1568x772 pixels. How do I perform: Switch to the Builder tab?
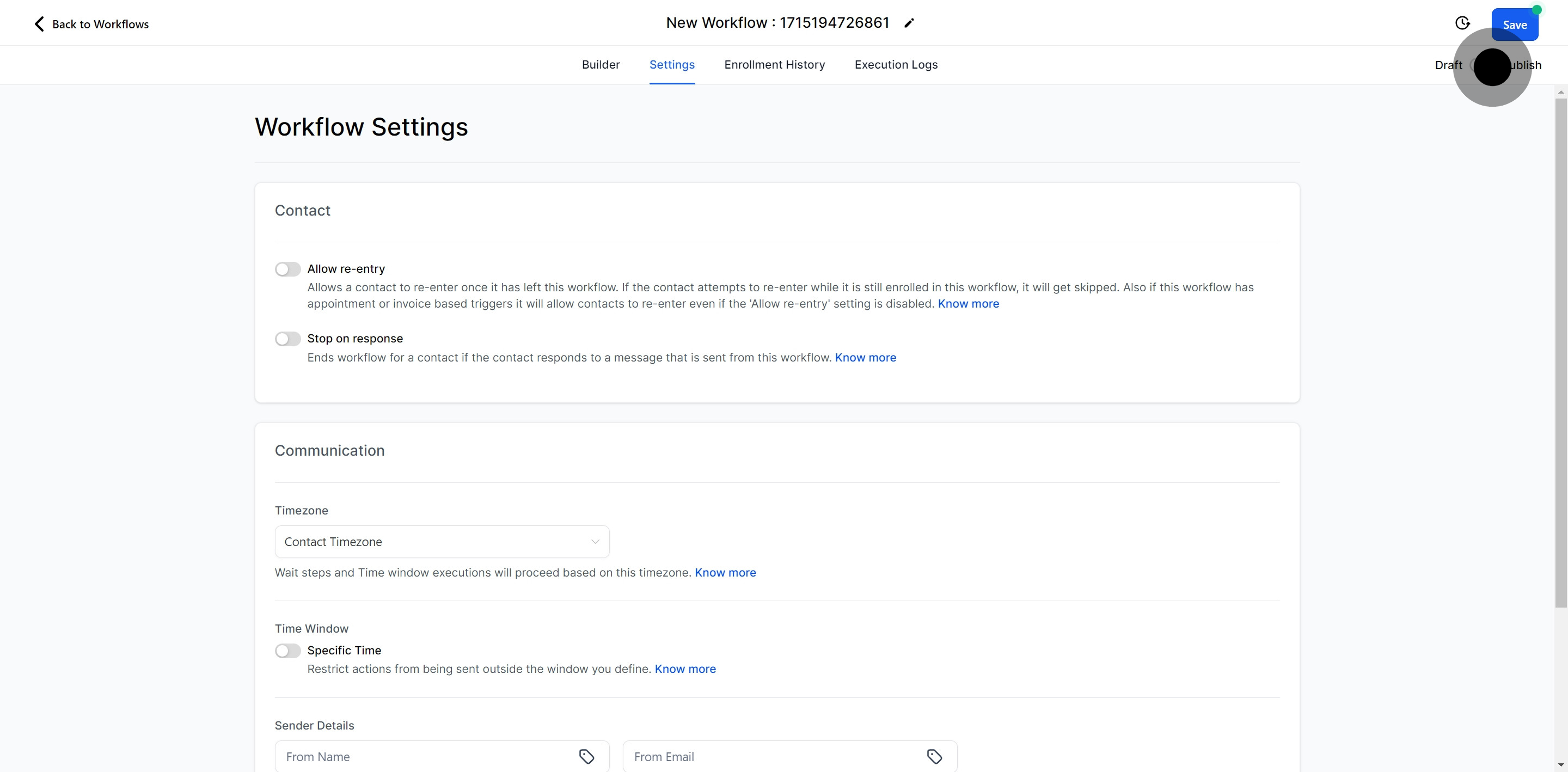pos(600,65)
